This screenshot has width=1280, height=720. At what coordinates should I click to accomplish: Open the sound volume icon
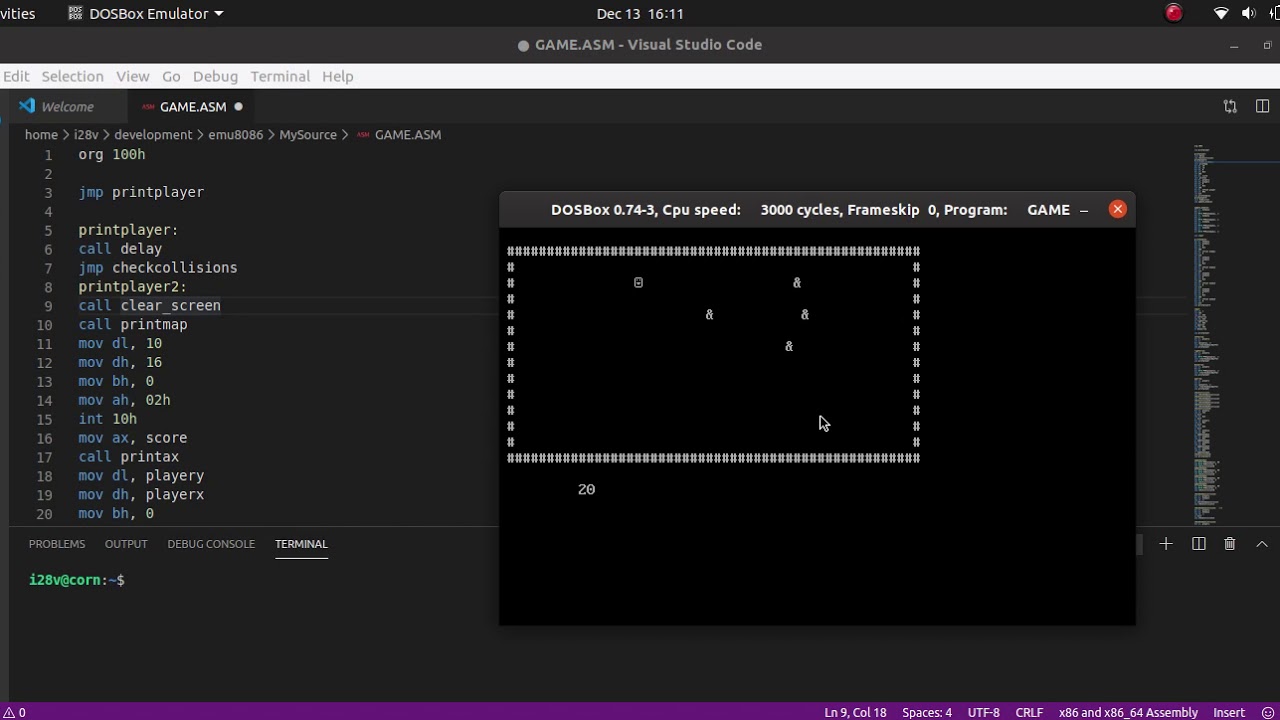click(1248, 13)
